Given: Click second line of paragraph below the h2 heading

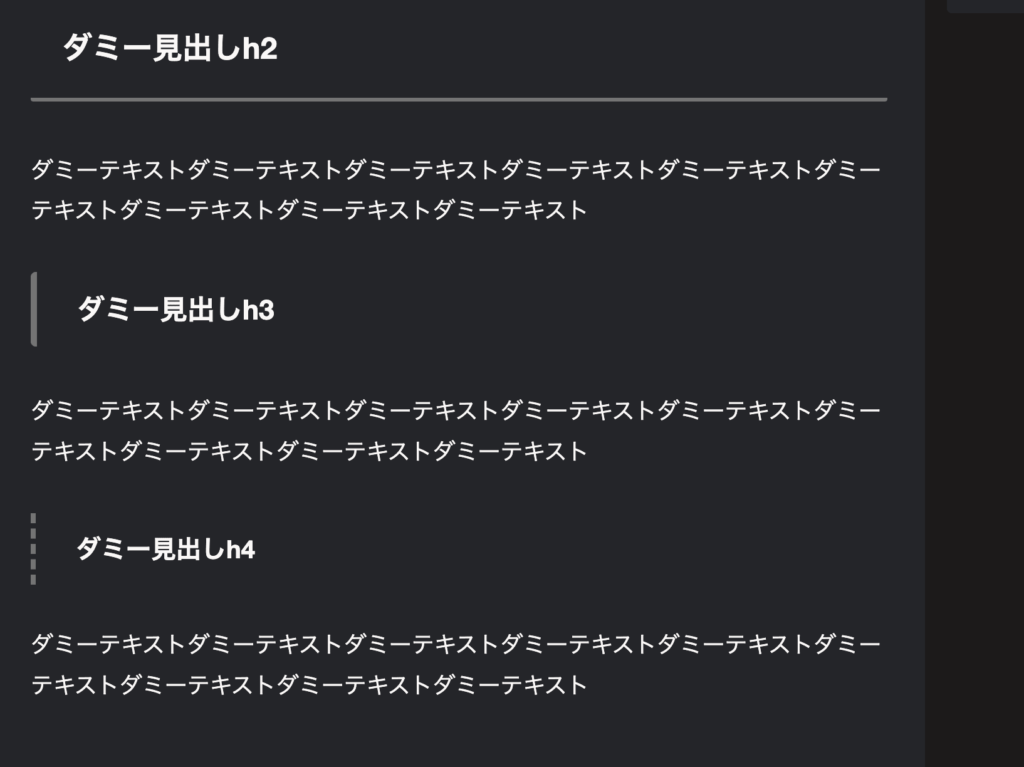Looking at the screenshot, I should pyautogui.click(x=309, y=210).
